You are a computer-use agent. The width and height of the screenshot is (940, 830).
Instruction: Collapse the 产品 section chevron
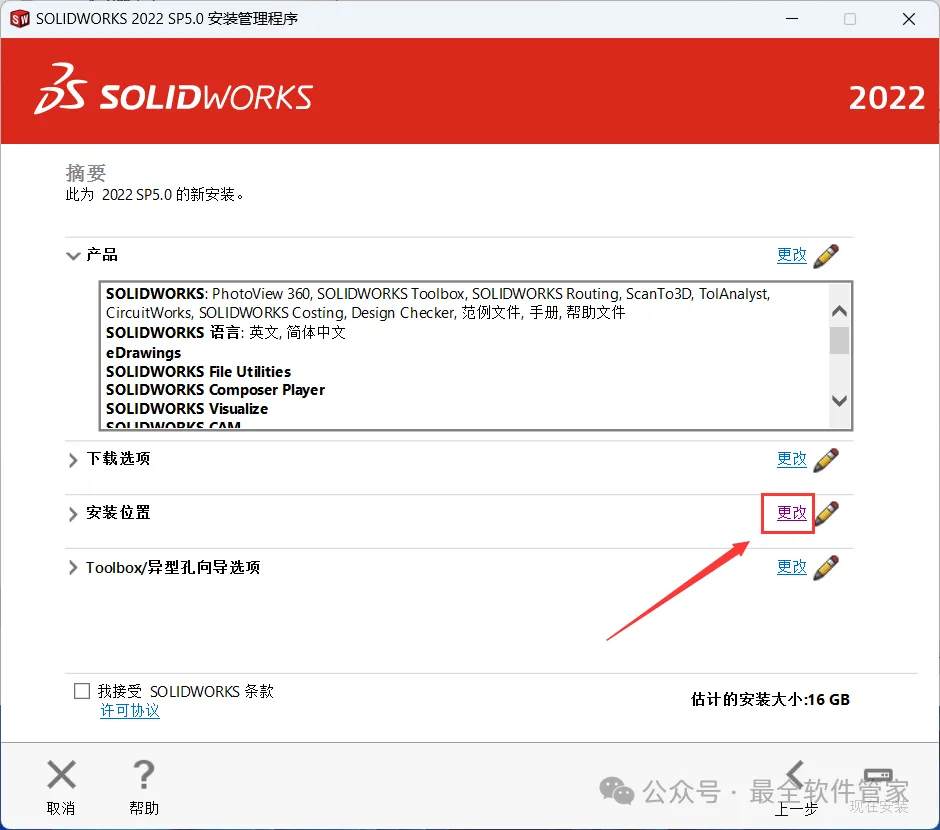[x=73, y=256]
